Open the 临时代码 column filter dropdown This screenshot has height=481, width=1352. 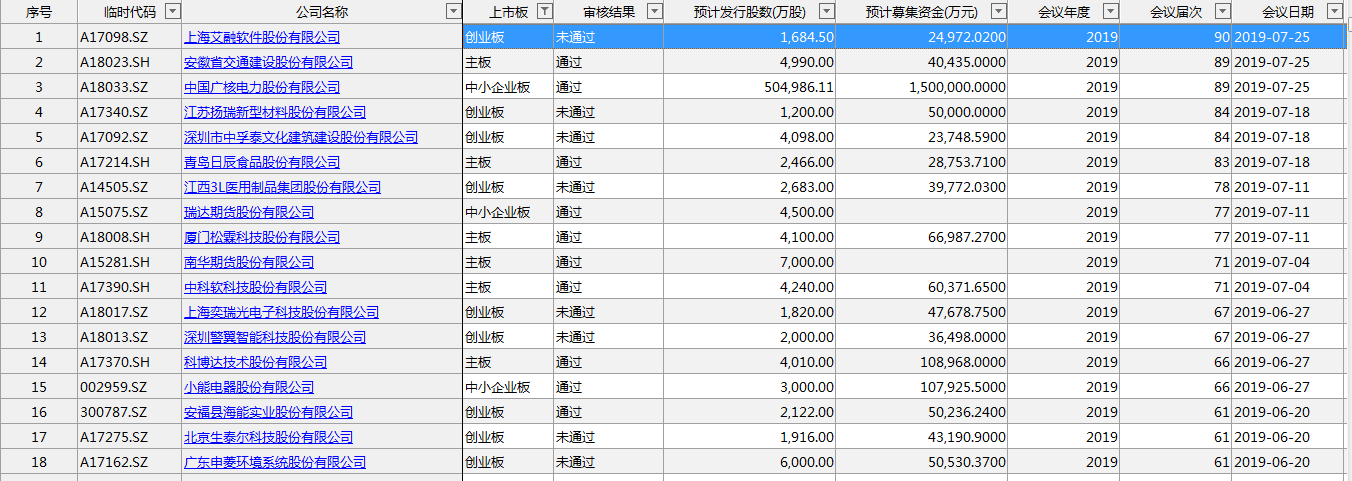(x=172, y=11)
